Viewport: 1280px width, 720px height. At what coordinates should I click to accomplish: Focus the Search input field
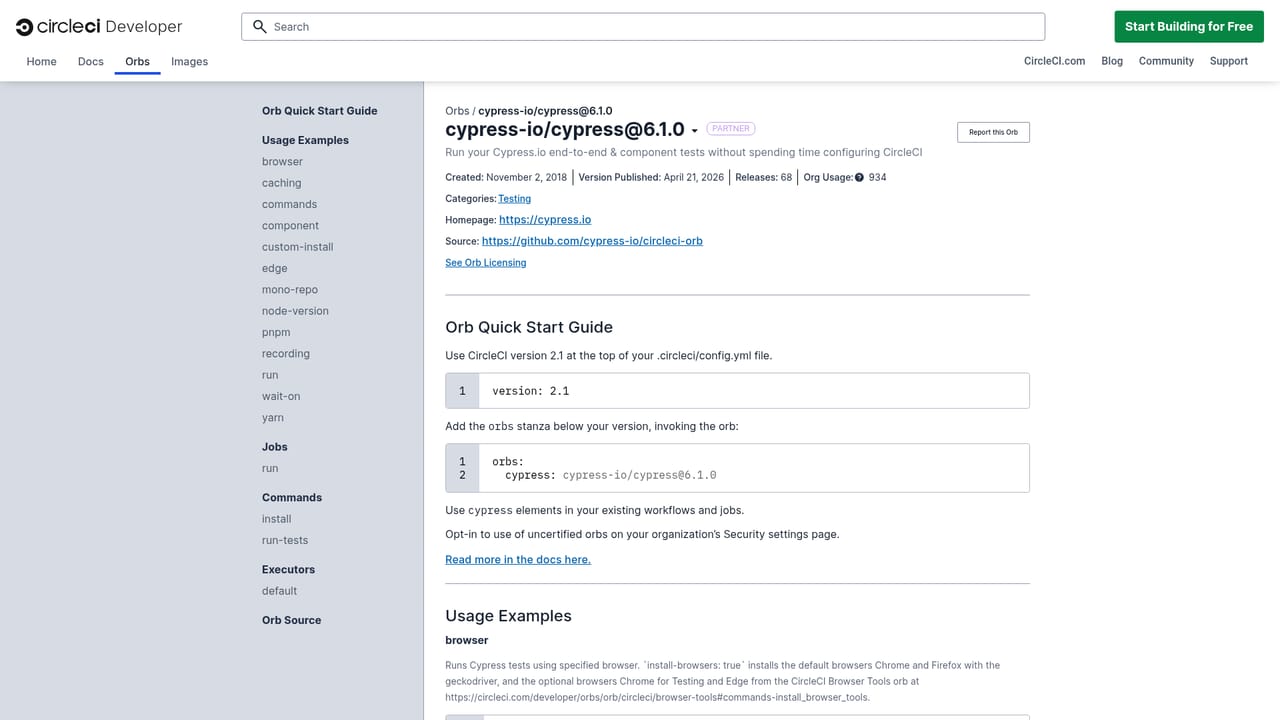[x=643, y=27]
